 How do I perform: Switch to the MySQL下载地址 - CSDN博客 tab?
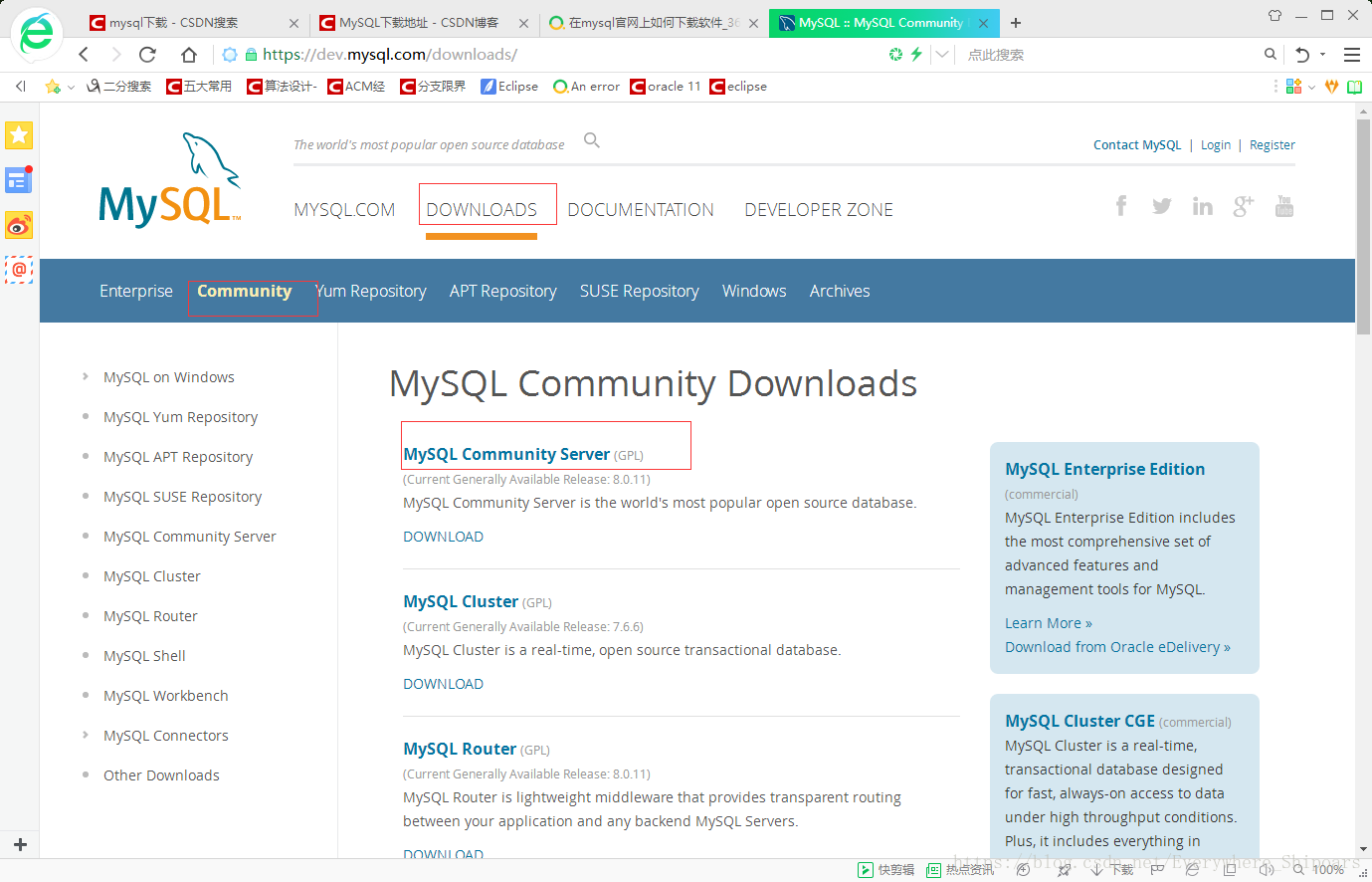click(x=425, y=23)
